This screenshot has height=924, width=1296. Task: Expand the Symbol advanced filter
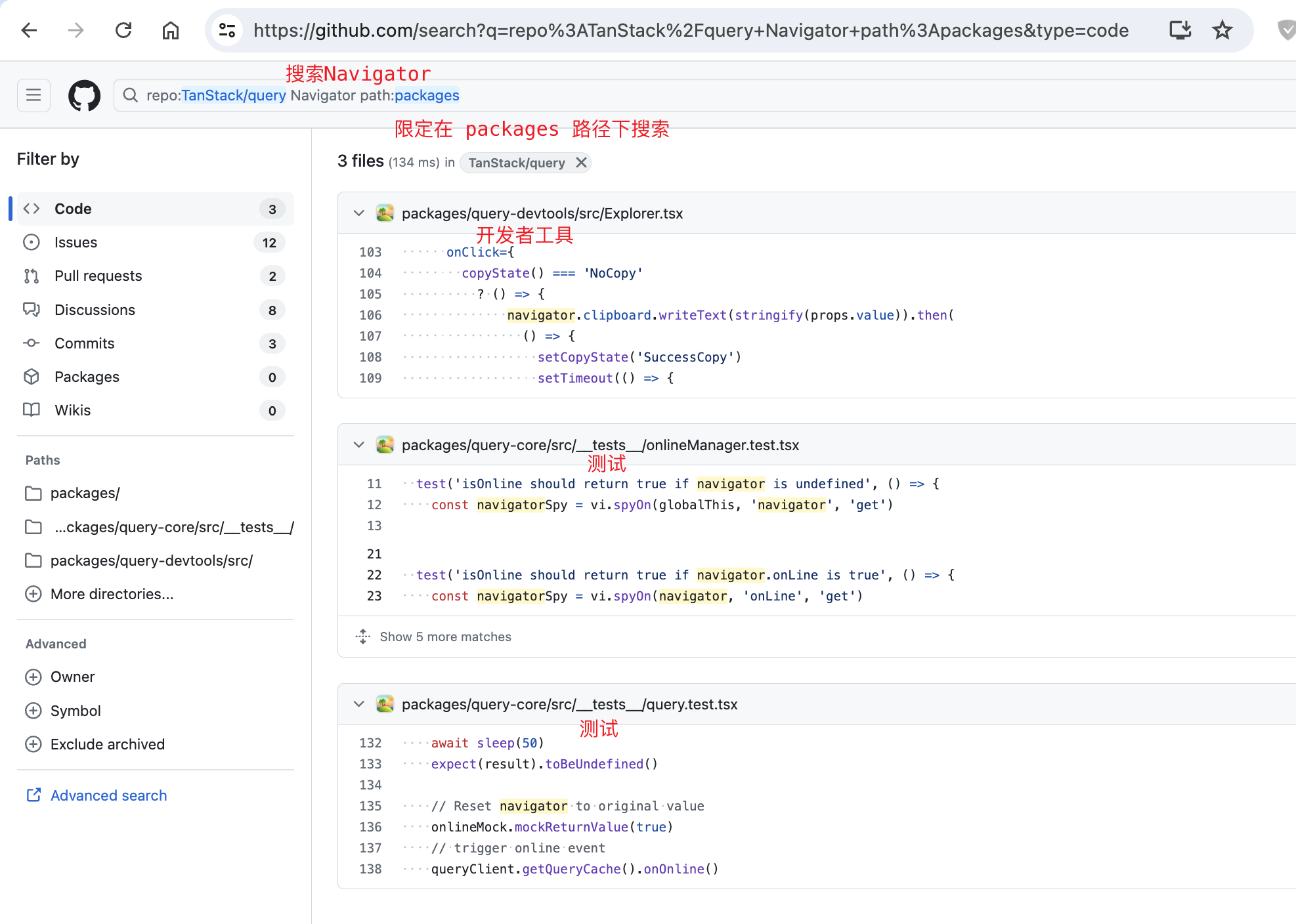click(x=76, y=711)
